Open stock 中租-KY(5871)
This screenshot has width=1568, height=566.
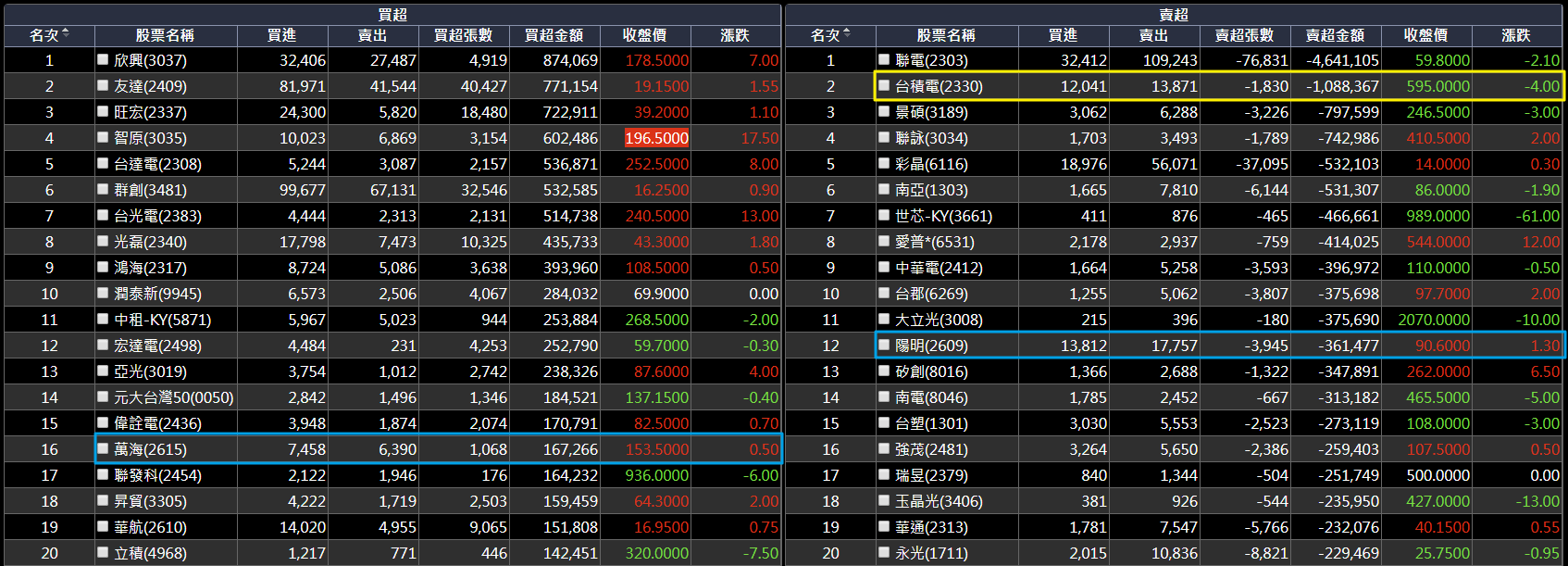[162, 320]
